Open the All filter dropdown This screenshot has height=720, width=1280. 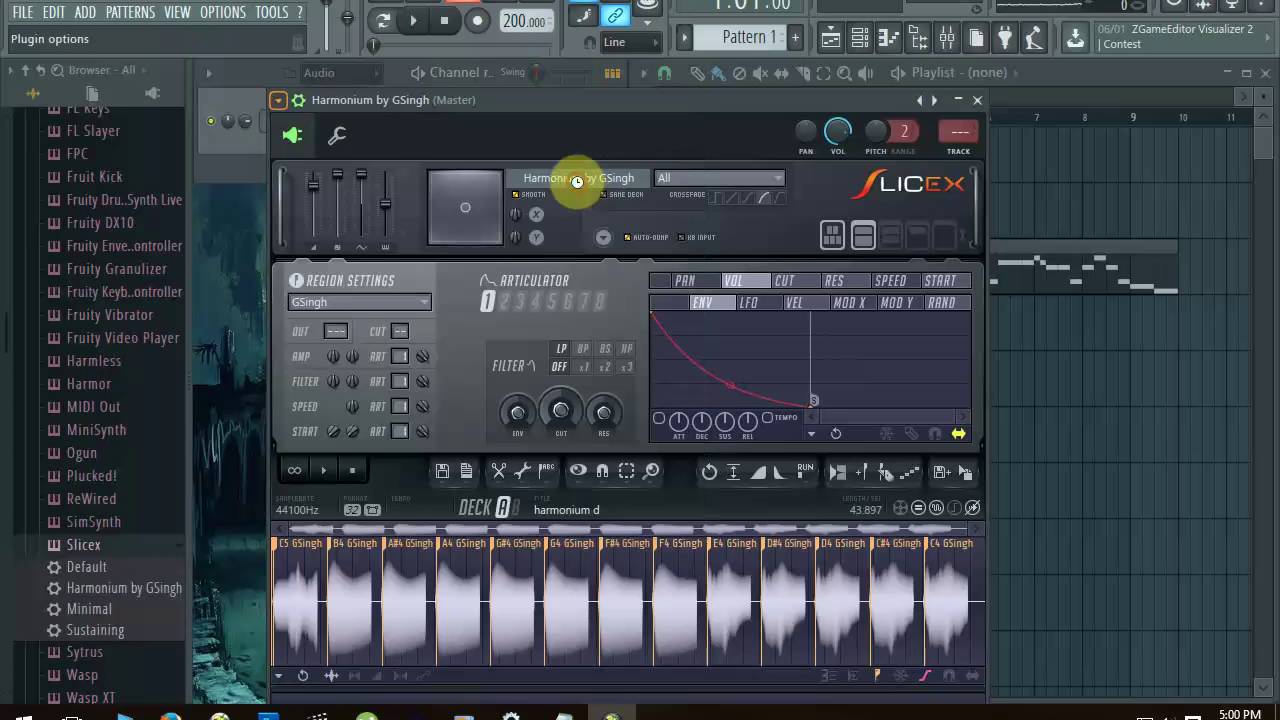(x=719, y=178)
